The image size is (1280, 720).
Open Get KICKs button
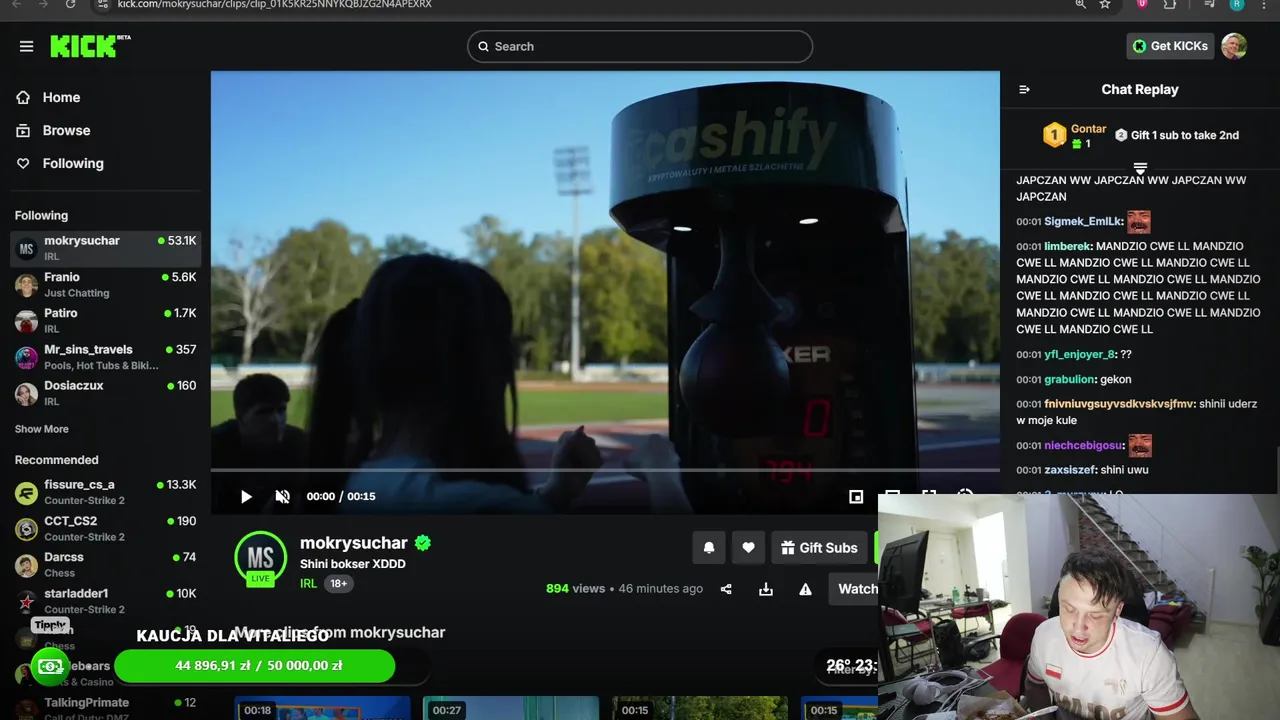pyautogui.click(x=1170, y=46)
